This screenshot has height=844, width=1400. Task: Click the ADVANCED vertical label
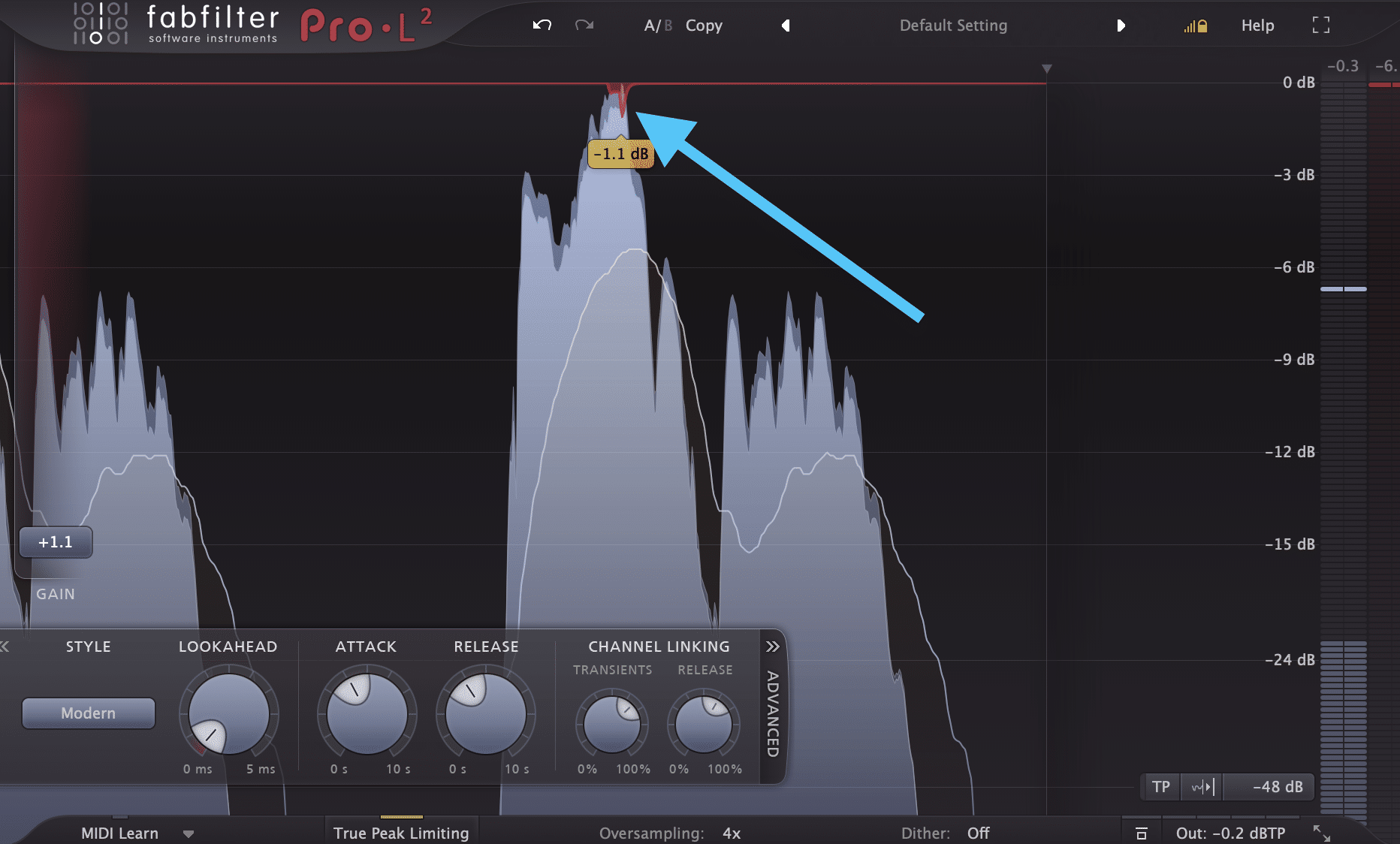point(773,714)
